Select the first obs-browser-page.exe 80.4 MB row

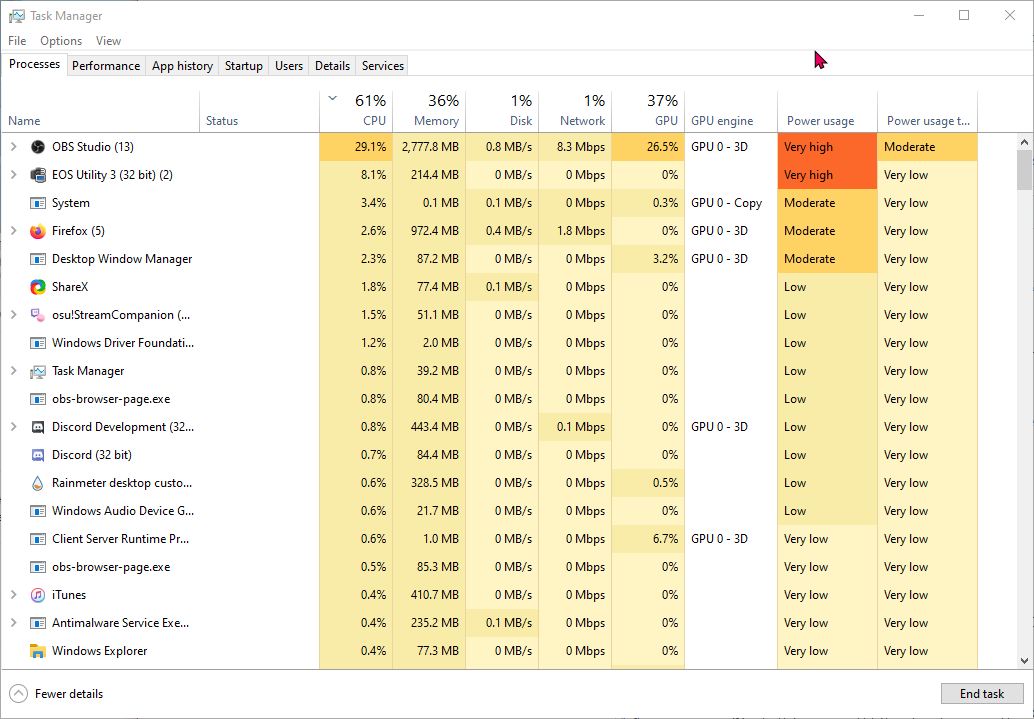pos(489,399)
